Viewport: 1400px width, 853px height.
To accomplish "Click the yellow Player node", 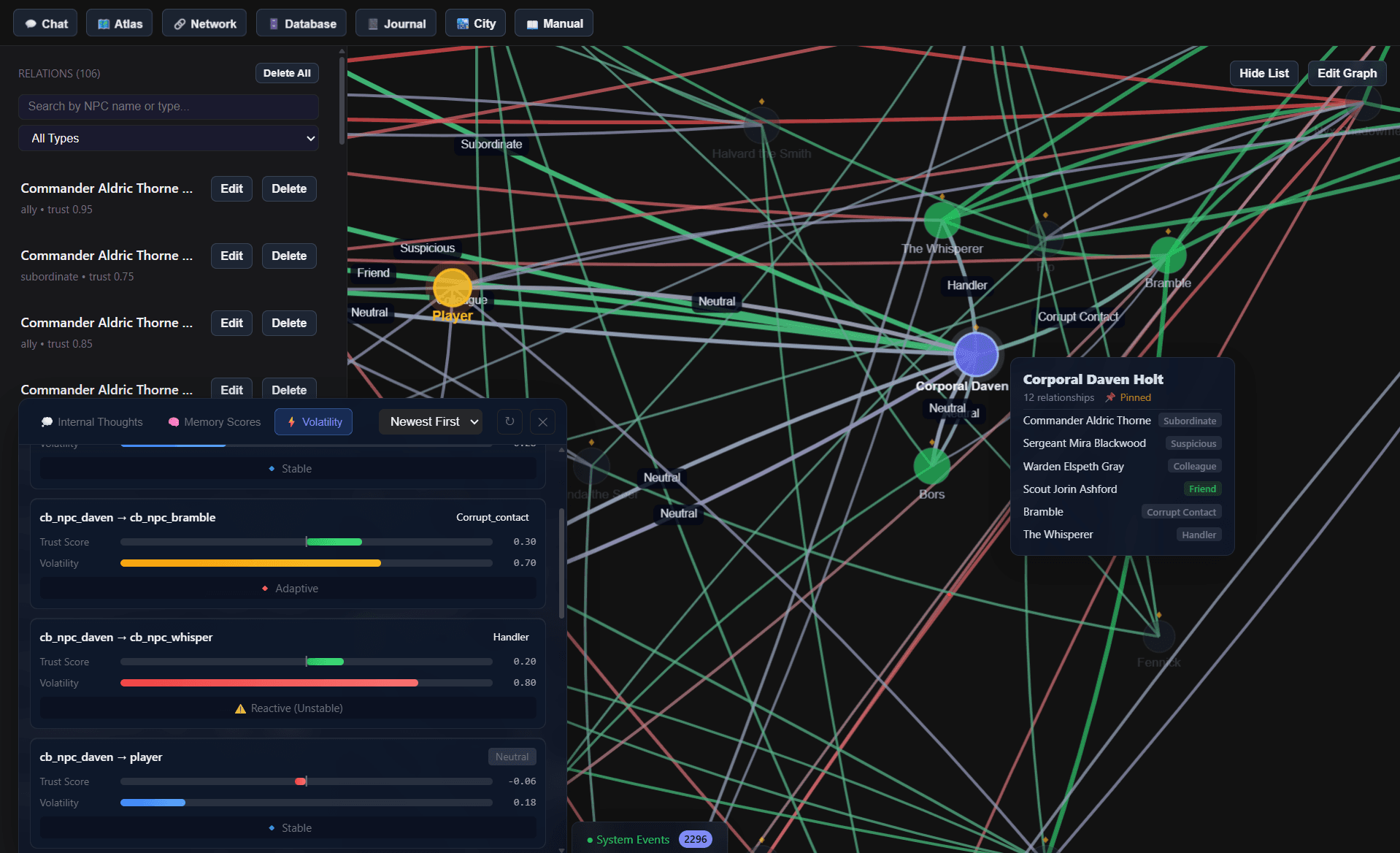I will (452, 287).
